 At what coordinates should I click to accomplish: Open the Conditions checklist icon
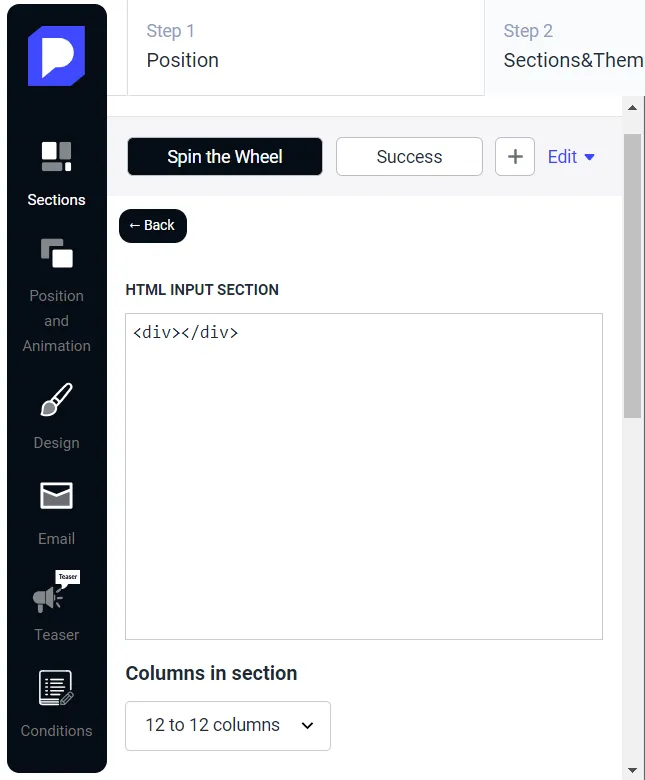click(56, 688)
